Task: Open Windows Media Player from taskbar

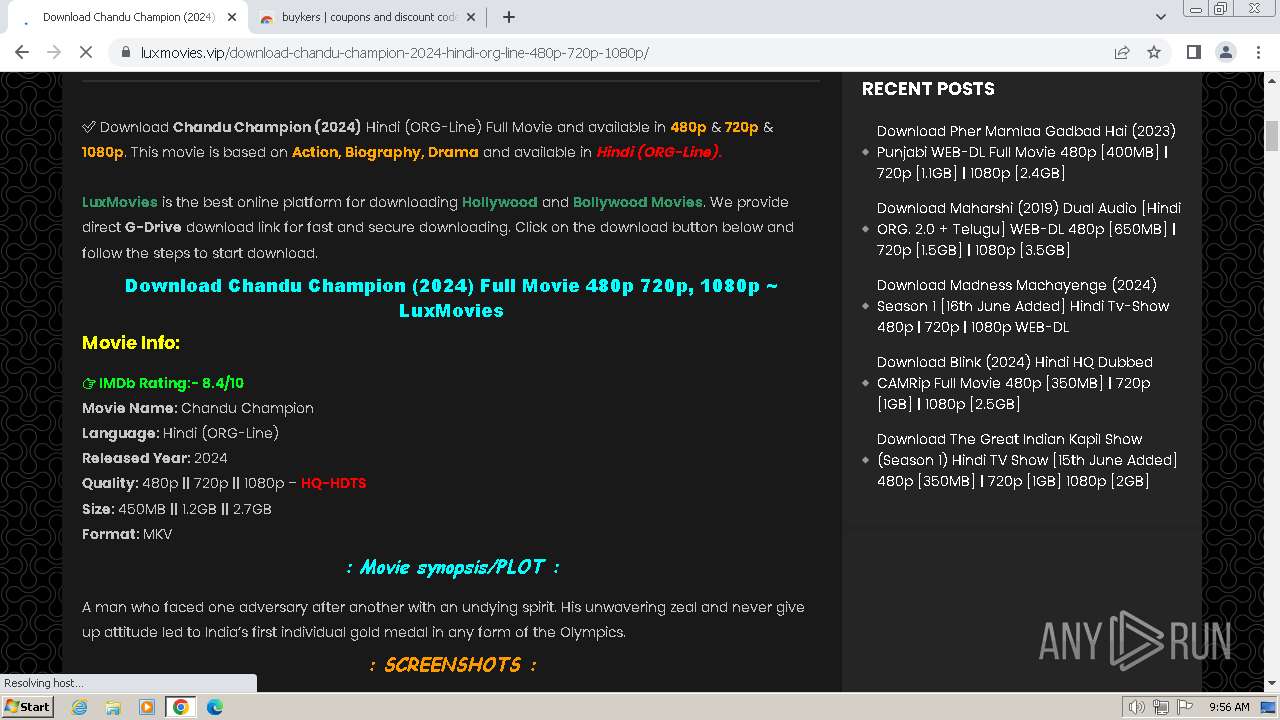Action: click(147, 707)
